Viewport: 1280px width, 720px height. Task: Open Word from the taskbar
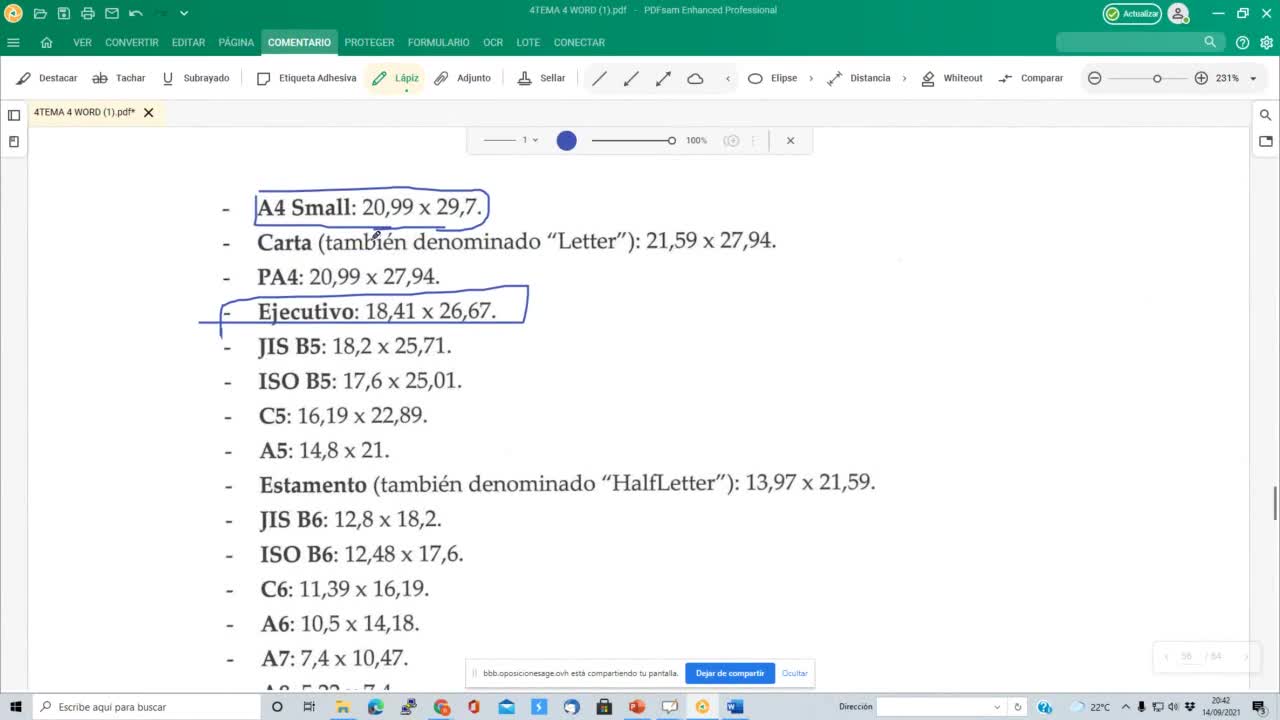coord(735,707)
